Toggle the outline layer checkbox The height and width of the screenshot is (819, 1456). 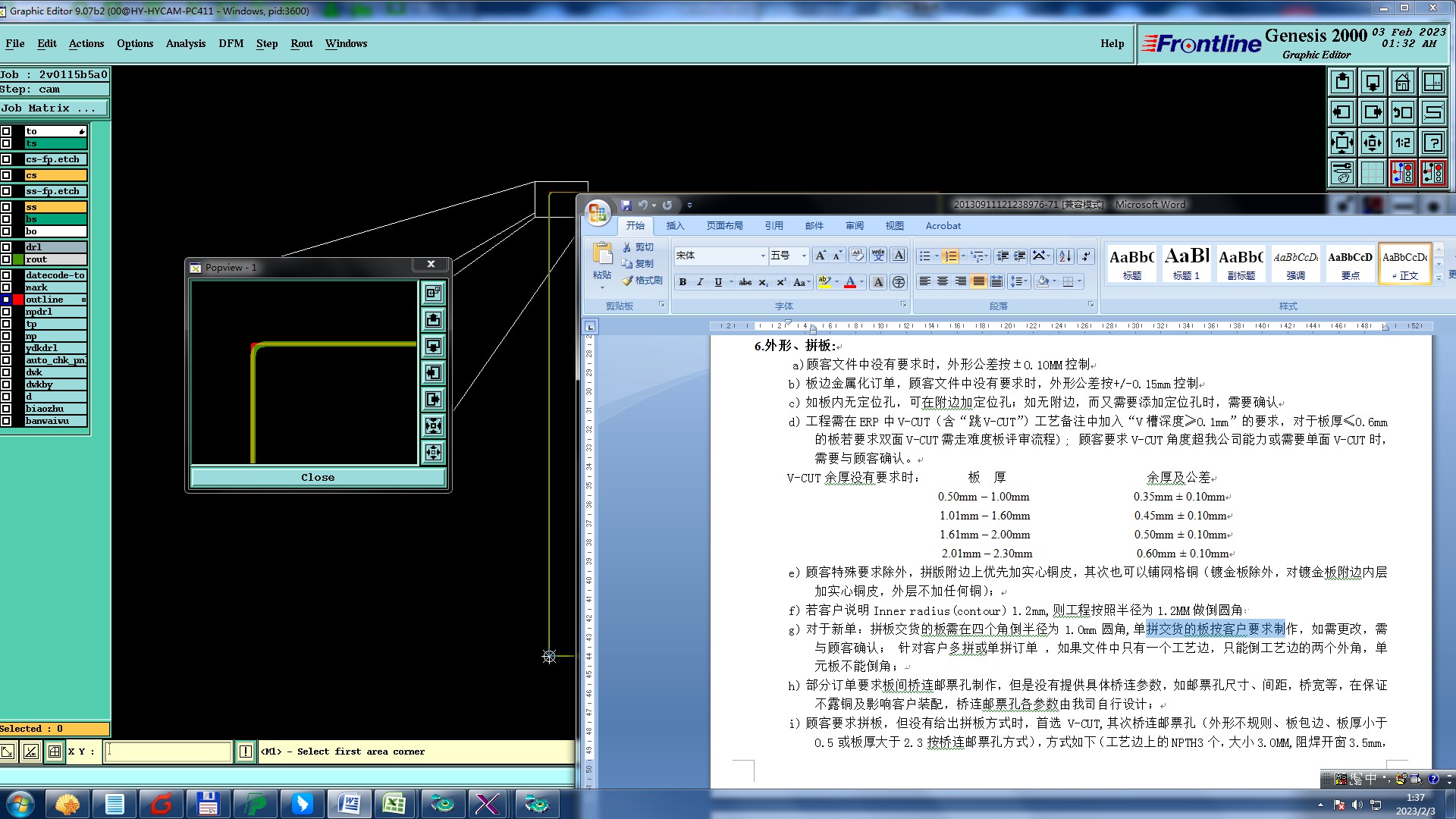click(6, 300)
